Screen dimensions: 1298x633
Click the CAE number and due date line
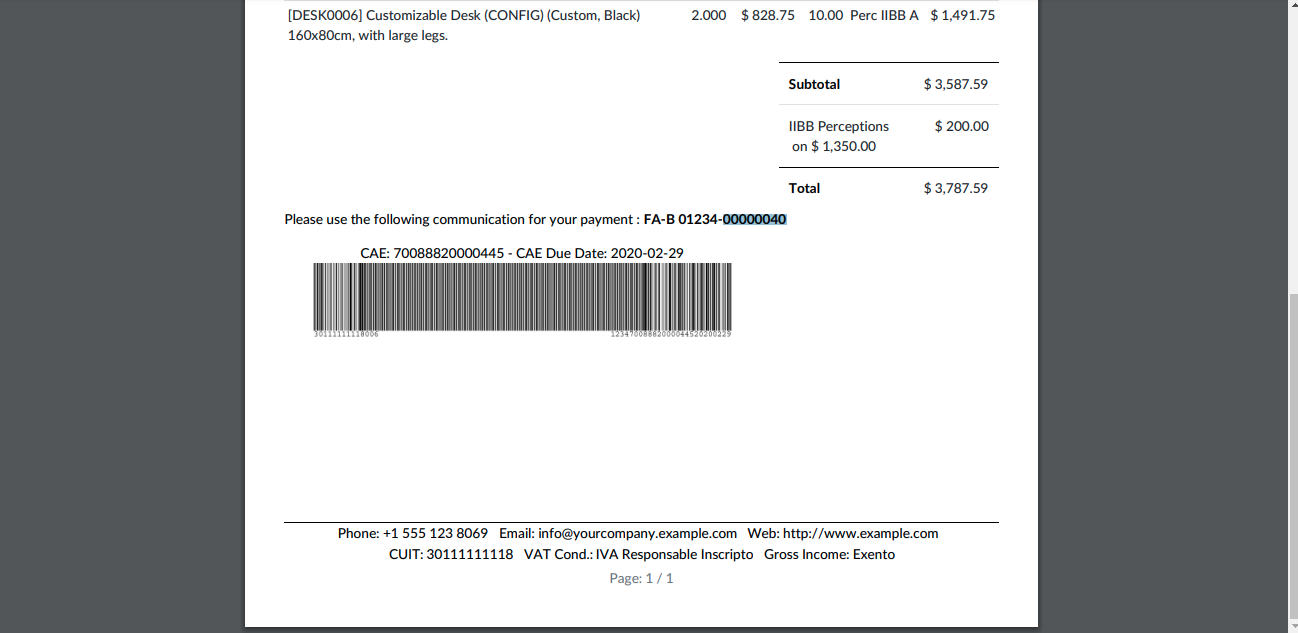pos(522,253)
